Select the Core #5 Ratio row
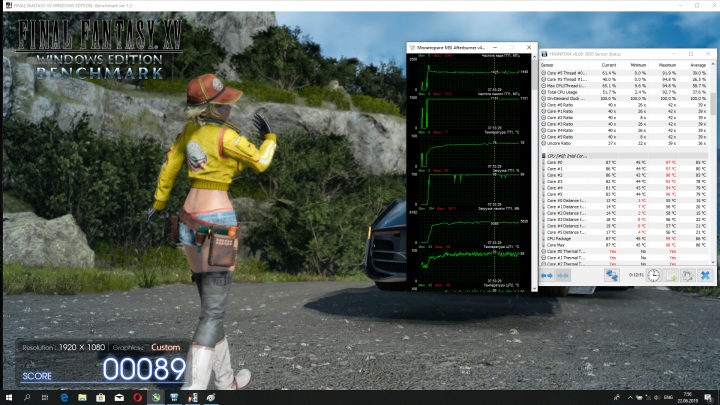The image size is (720, 405). (624, 137)
